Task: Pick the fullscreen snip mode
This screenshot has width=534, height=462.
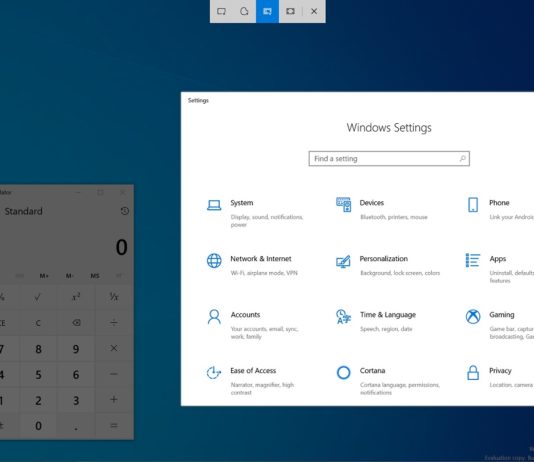Action: click(x=290, y=11)
